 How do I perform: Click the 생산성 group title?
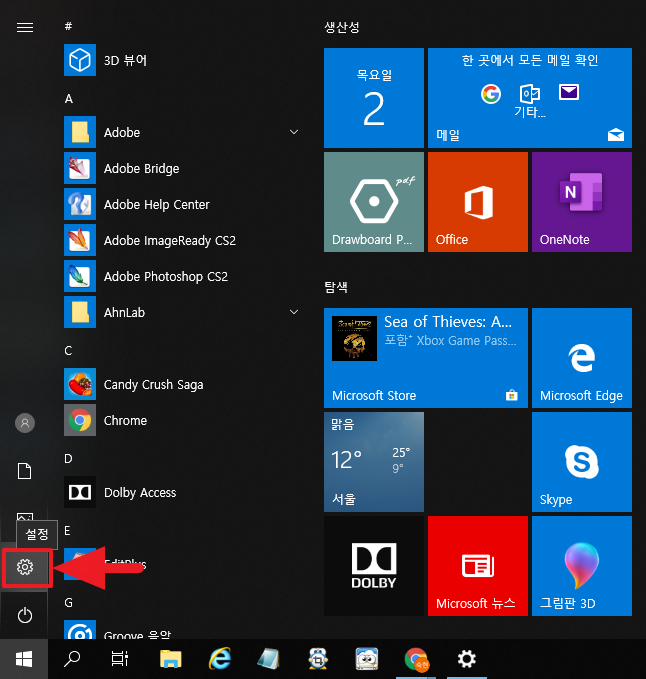point(342,27)
